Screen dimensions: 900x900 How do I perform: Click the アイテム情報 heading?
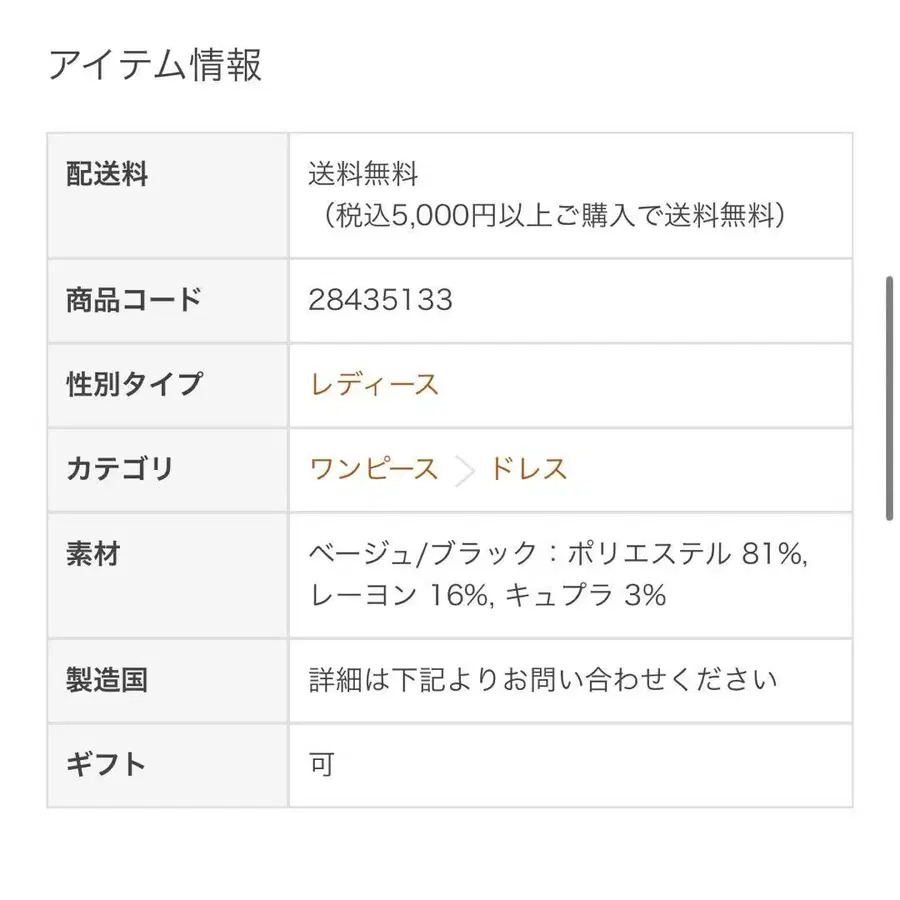[x=156, y=64]
